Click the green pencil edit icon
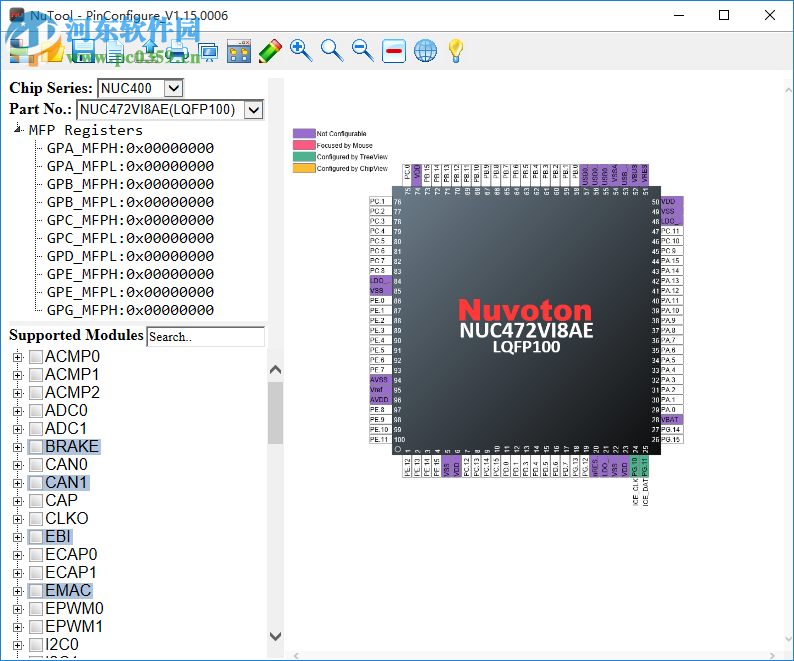The width and height of the screenshot is (794, 661). [270, 51]
